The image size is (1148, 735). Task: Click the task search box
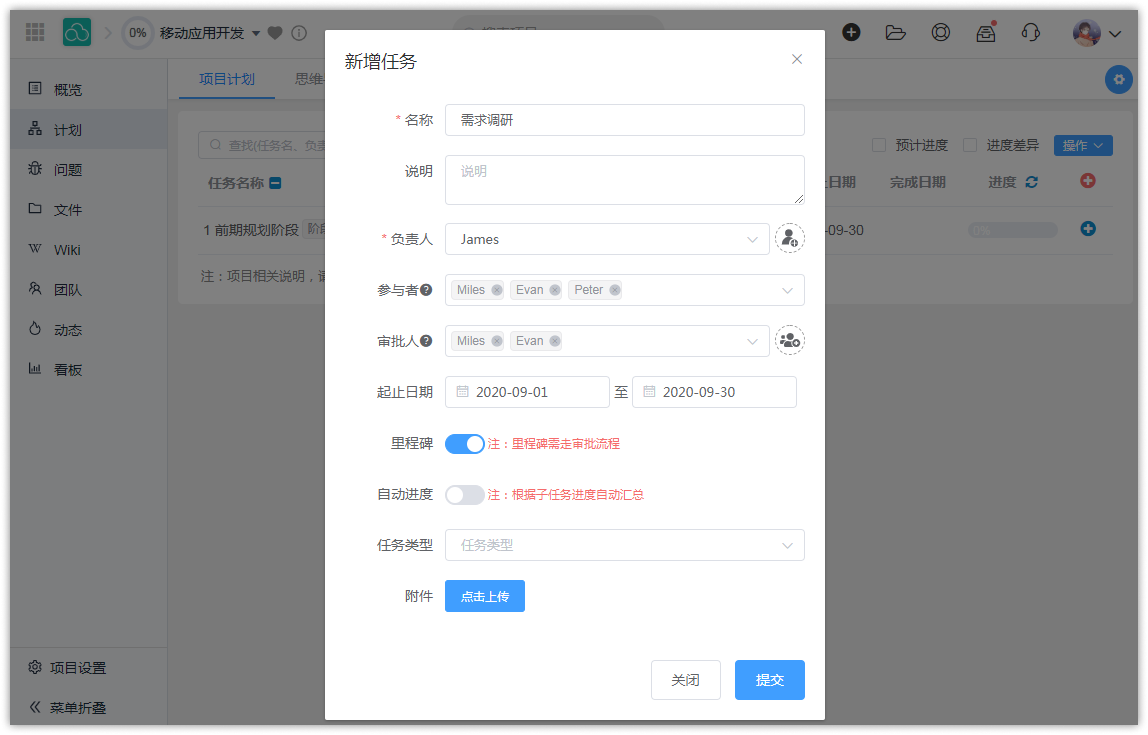click(x=261, y=145)
